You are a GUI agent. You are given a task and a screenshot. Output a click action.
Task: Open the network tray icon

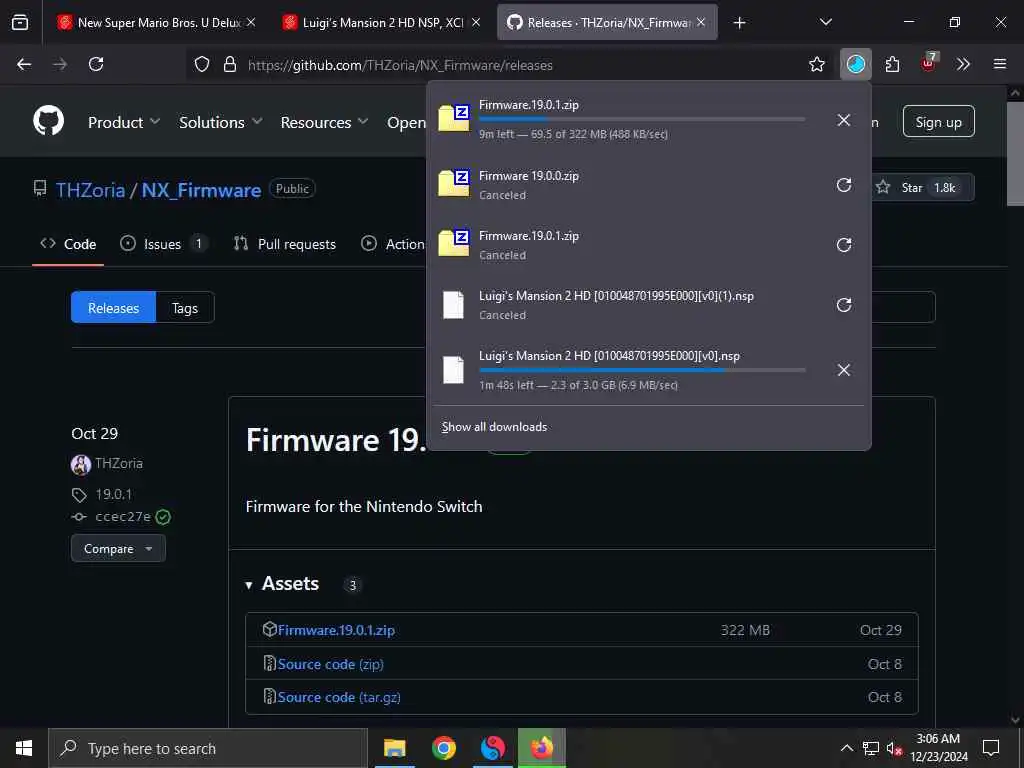pyautogui.click(x=871, y=748)
